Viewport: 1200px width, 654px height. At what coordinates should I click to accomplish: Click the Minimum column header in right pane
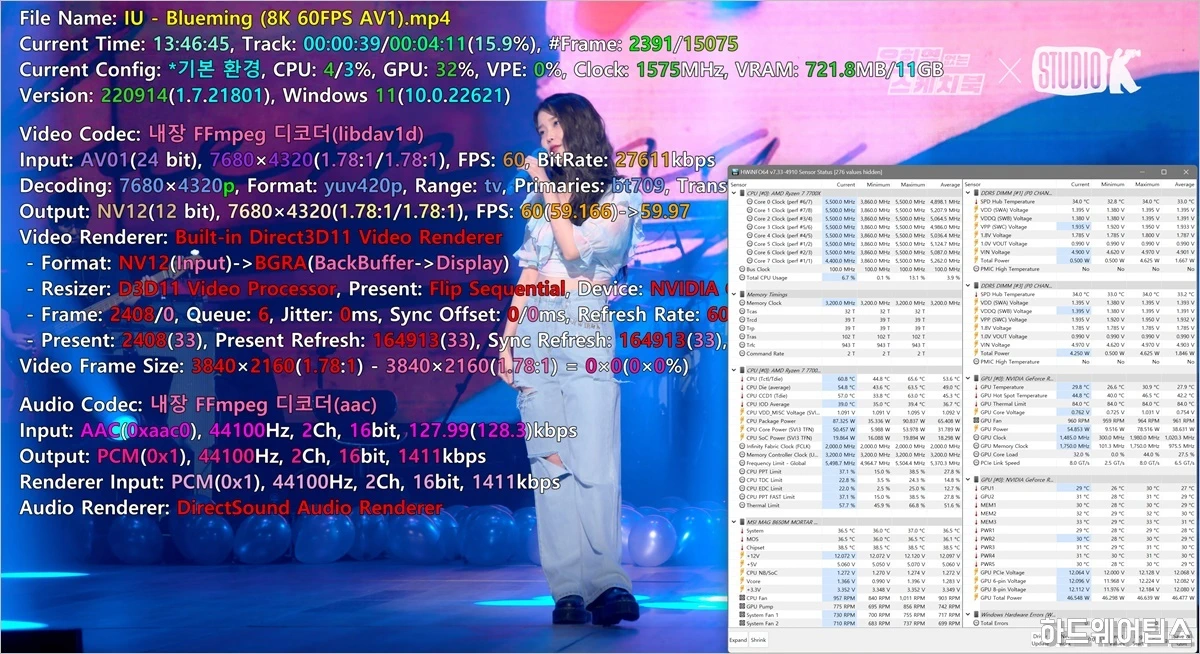(1113, 185)
